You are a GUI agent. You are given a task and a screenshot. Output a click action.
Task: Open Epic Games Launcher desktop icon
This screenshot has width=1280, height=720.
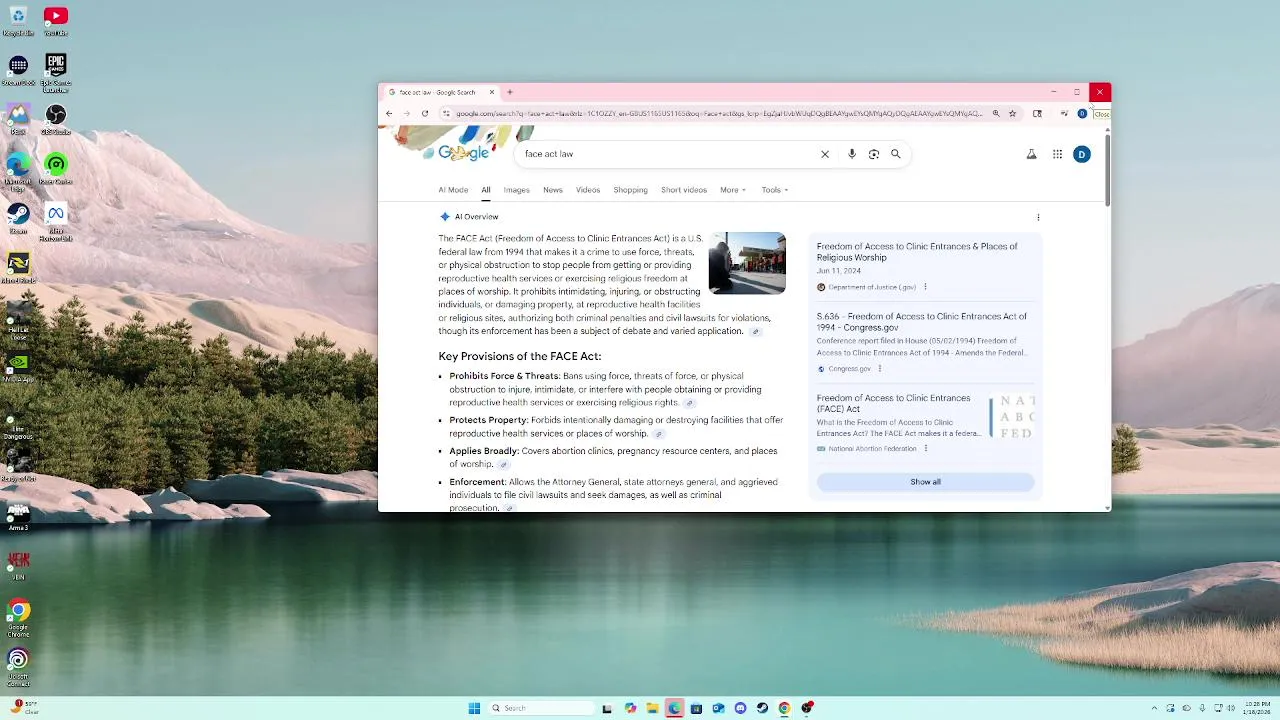56,73
